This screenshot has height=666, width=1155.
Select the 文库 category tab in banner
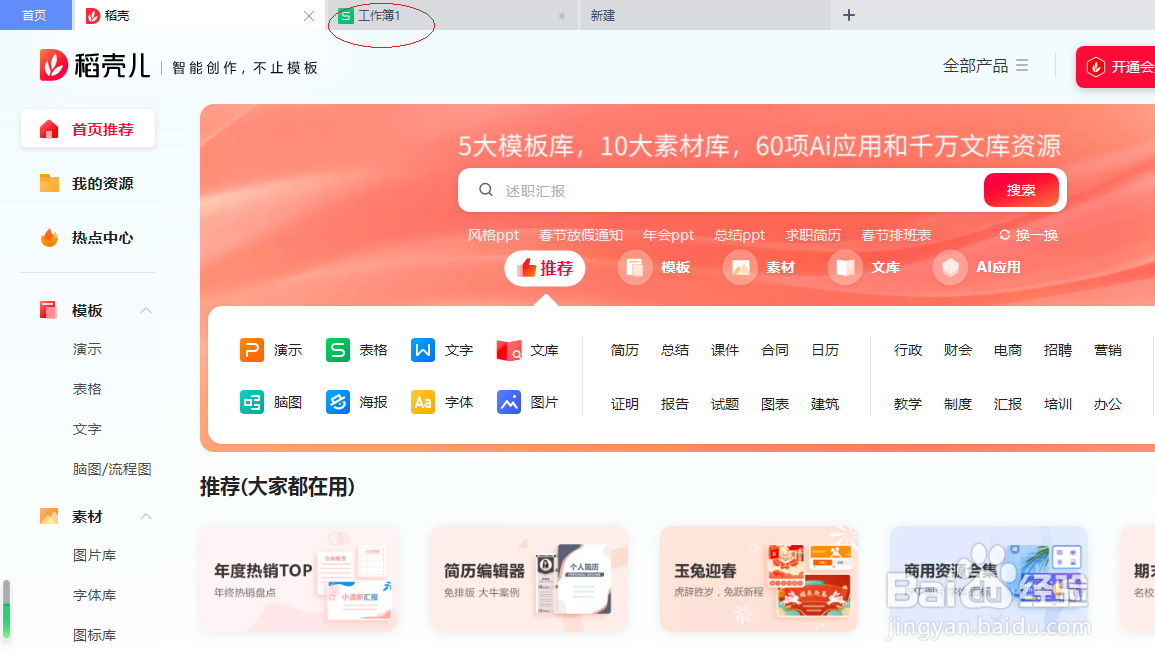865,267
